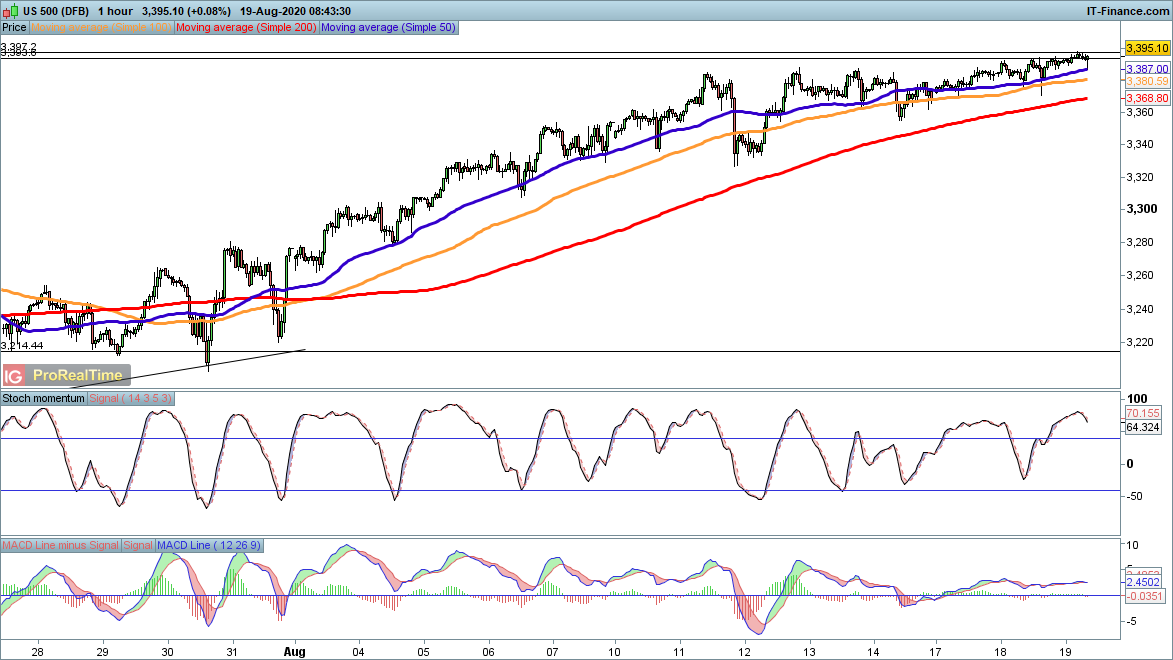Screen dimensions: 1173x660
Task: Click the ProRealTime watermark text
Action: point(78,376)
